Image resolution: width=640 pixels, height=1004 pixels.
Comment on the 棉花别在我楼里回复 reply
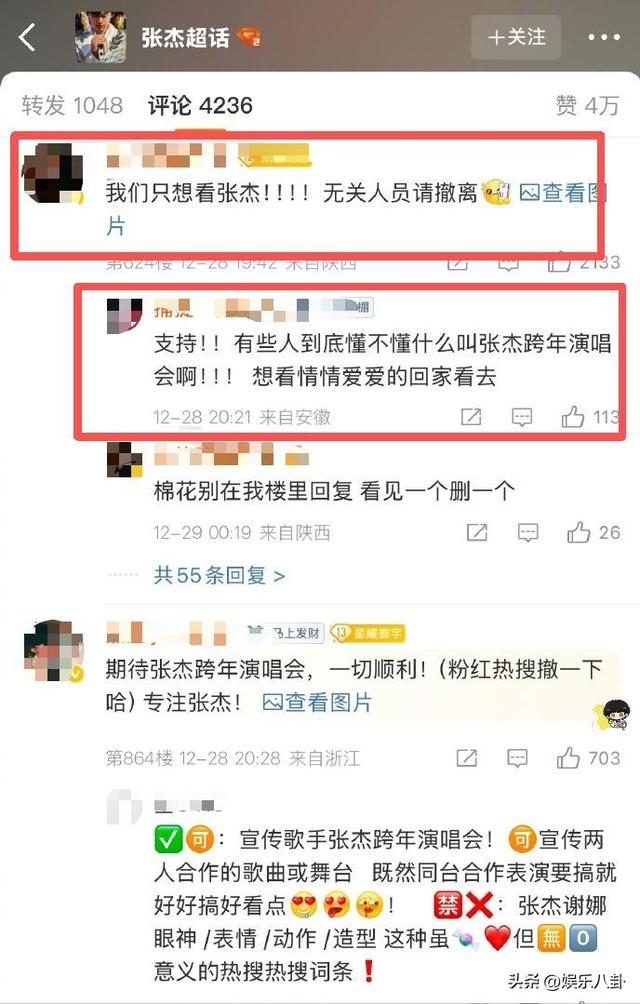tap(528, 533)
